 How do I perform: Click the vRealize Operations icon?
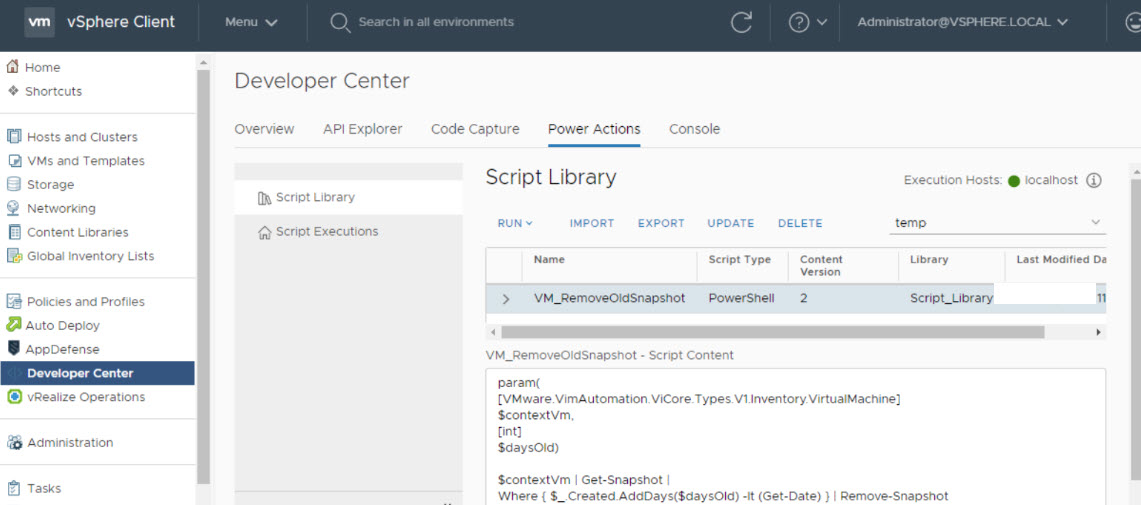(x=14, y=397)
